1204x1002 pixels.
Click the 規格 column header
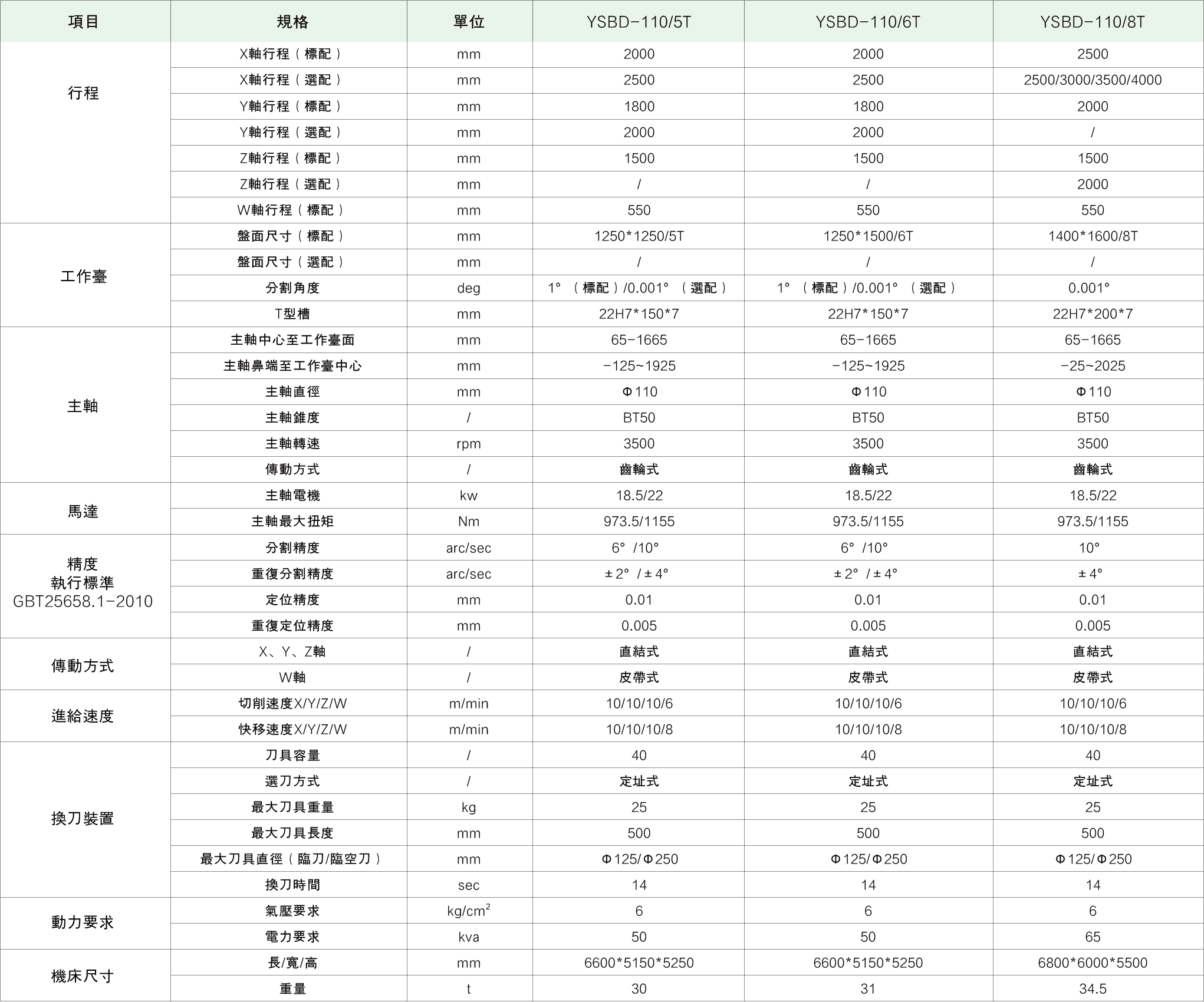[292, 22]
